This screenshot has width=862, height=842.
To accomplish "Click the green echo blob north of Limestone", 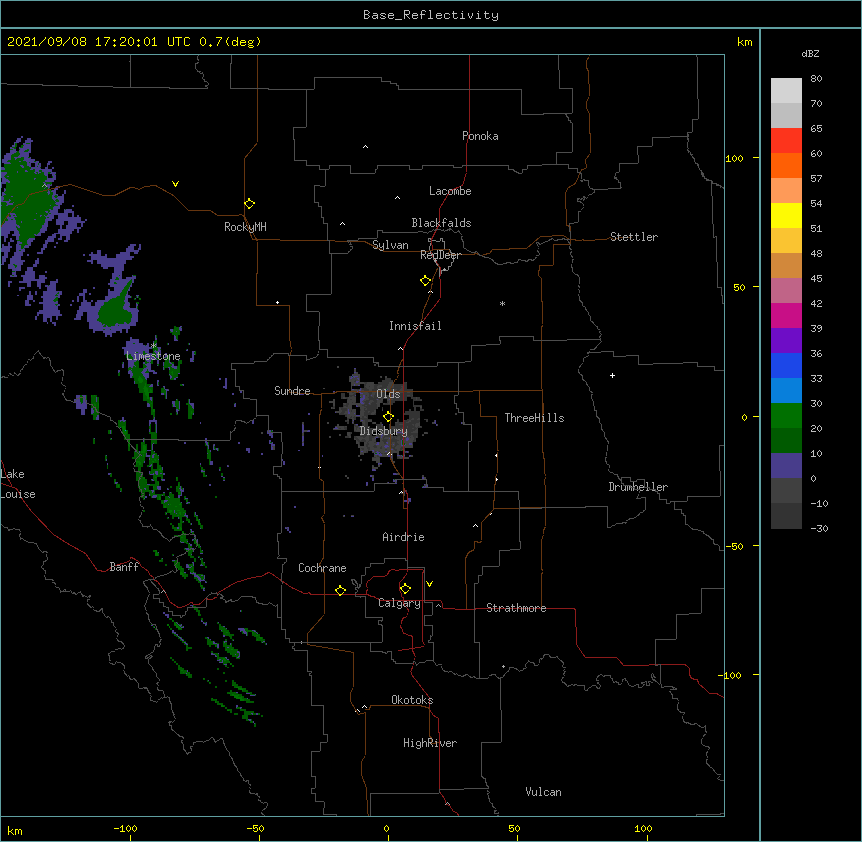I will 115,311.
